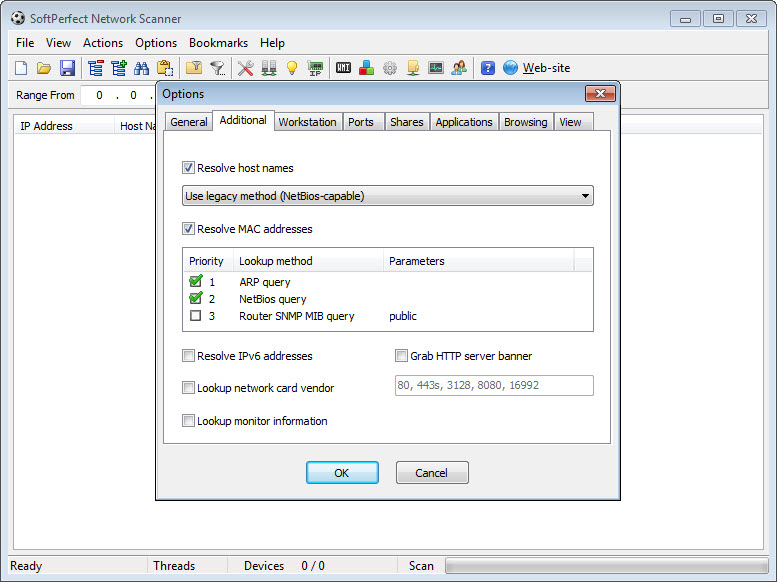Enable Router SNMP MIB query checkbox
This screenshot has height=582, width=777.
(196, 315)
